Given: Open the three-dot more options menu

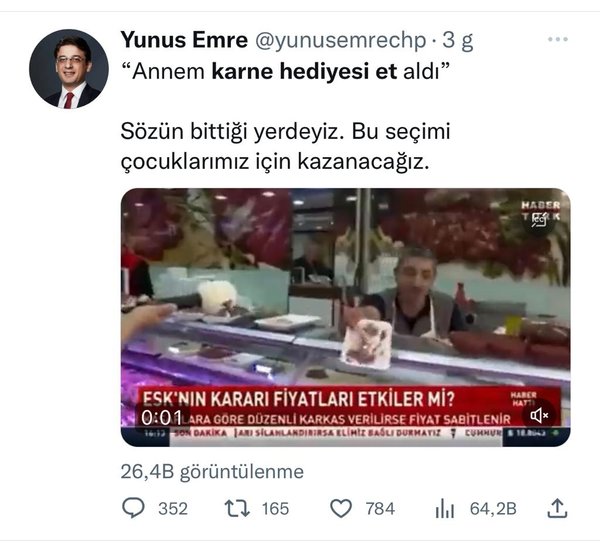Looking at the screenshot, I should 558,39.
